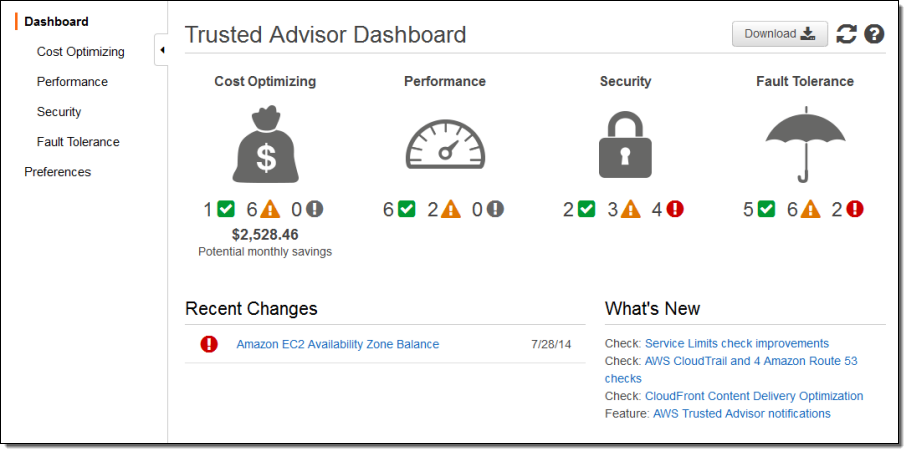Select Dashboard in the sidebar
Image resolution: width=910 pixels, height=455 pixels.
(x=56, y=21)
